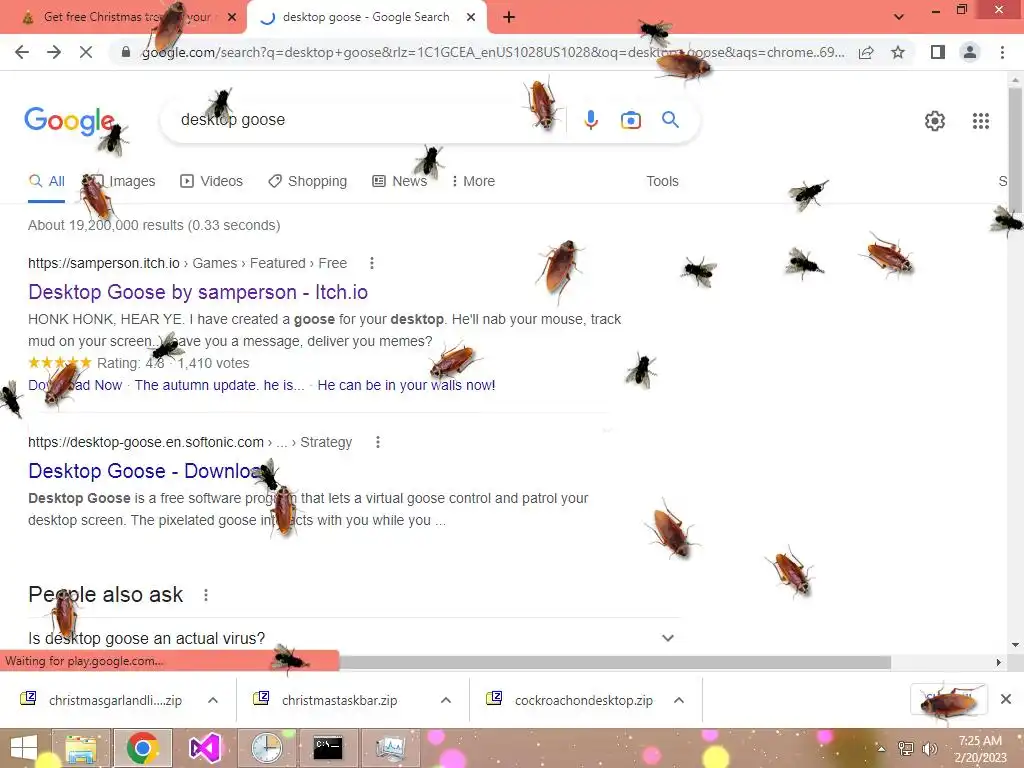Screen dimensions: 1024x768
Task: Open network status in system tray
Action: point(906,749)
